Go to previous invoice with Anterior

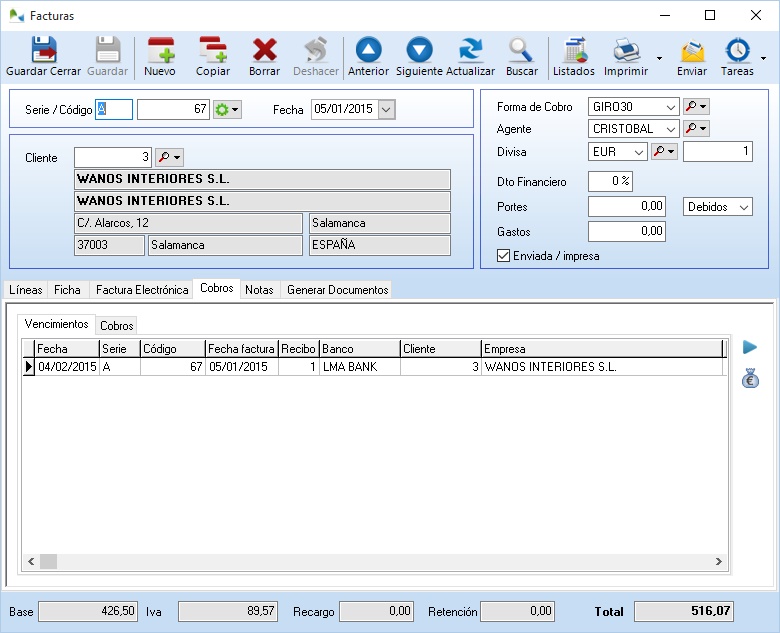coord(368,50)
